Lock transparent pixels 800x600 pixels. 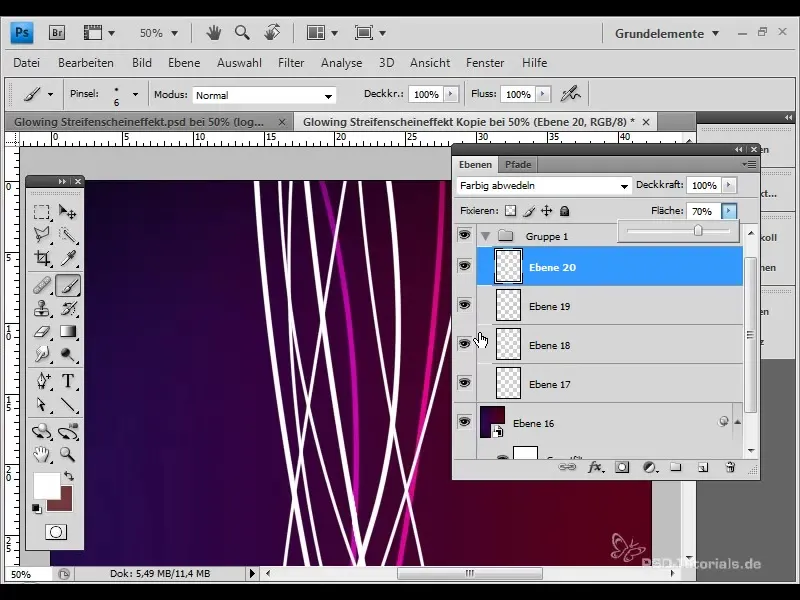[x=510, y=211]
